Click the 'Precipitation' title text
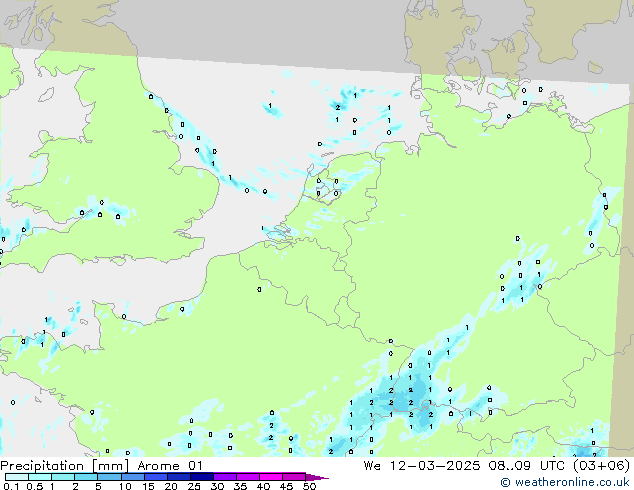 [42, 466]
